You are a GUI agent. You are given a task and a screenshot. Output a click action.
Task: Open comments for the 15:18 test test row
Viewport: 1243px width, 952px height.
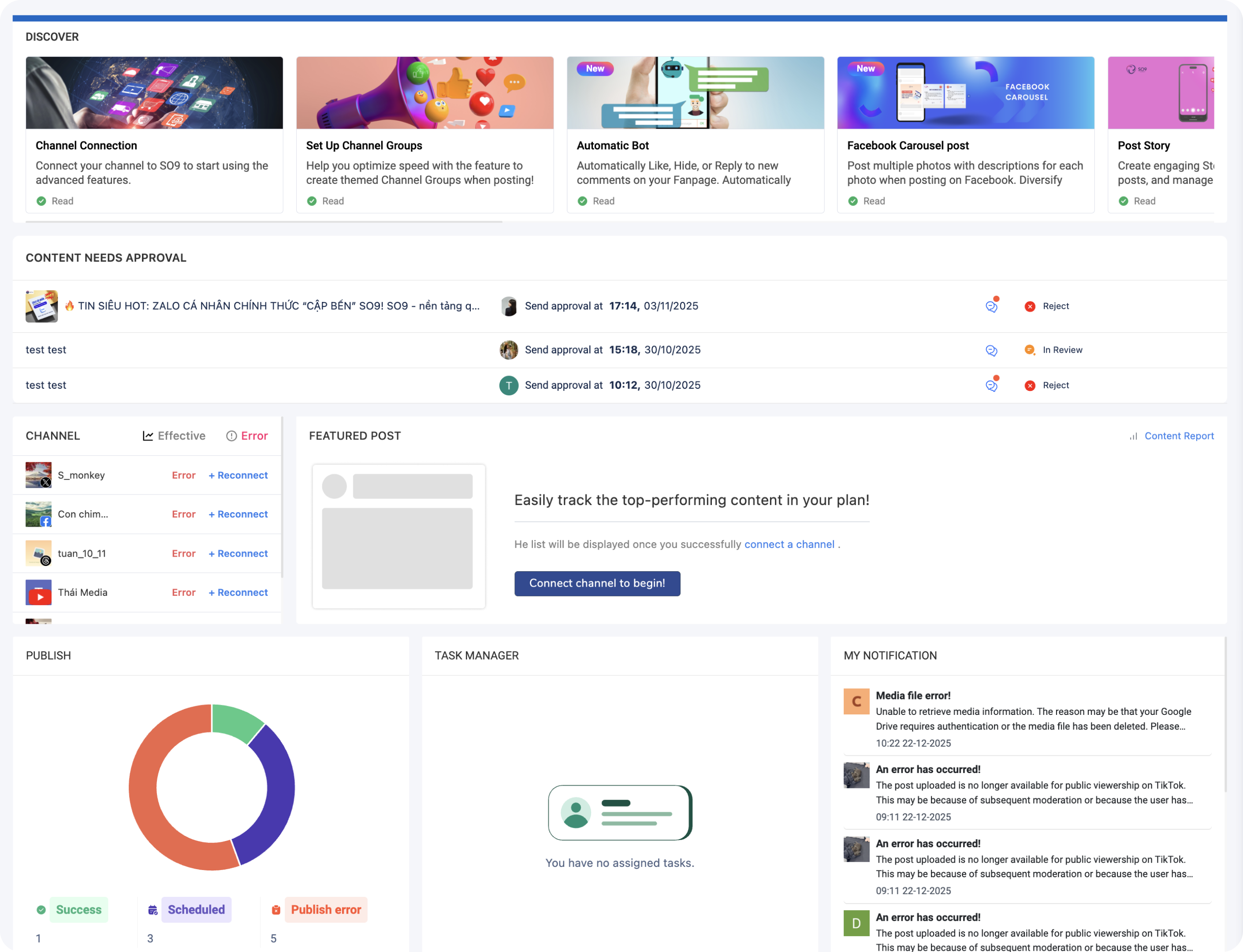click(x=991, y=350)
